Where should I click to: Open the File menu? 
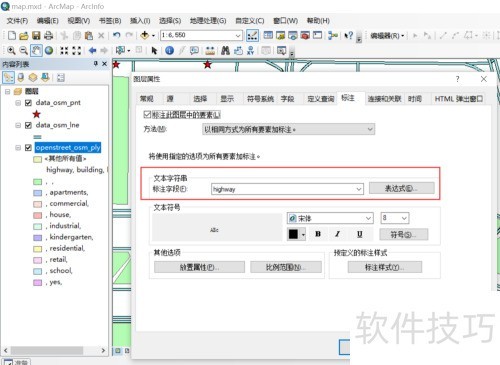17,21
